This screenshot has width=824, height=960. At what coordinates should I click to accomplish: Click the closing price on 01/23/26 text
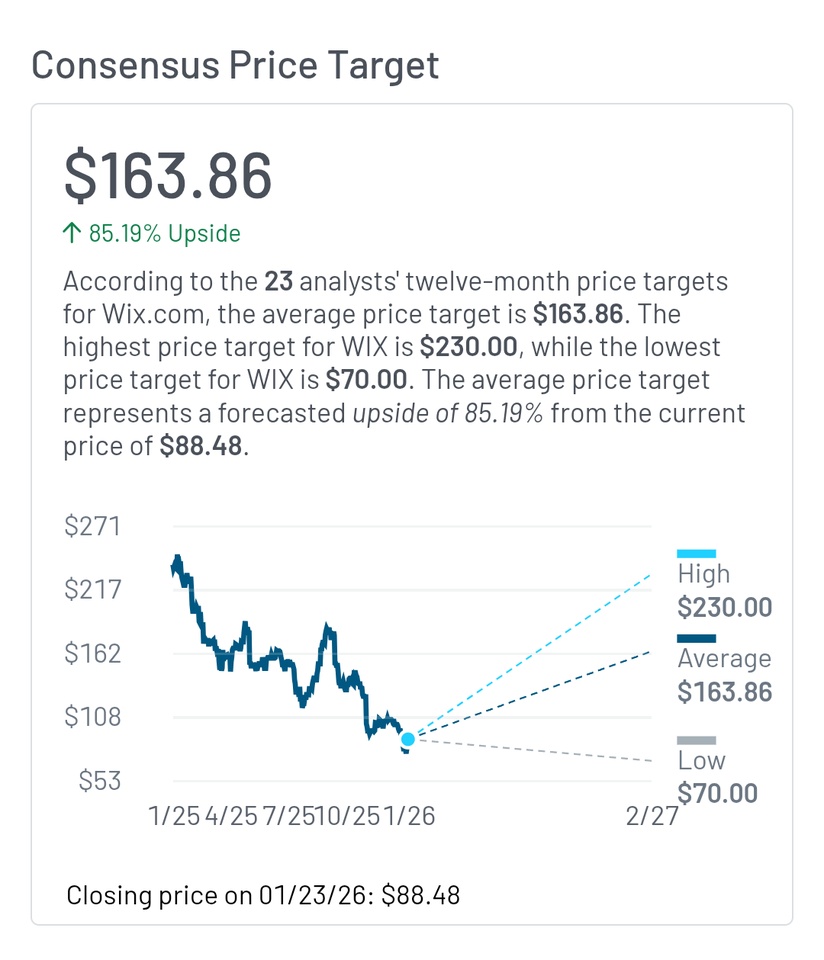[263, 894]
